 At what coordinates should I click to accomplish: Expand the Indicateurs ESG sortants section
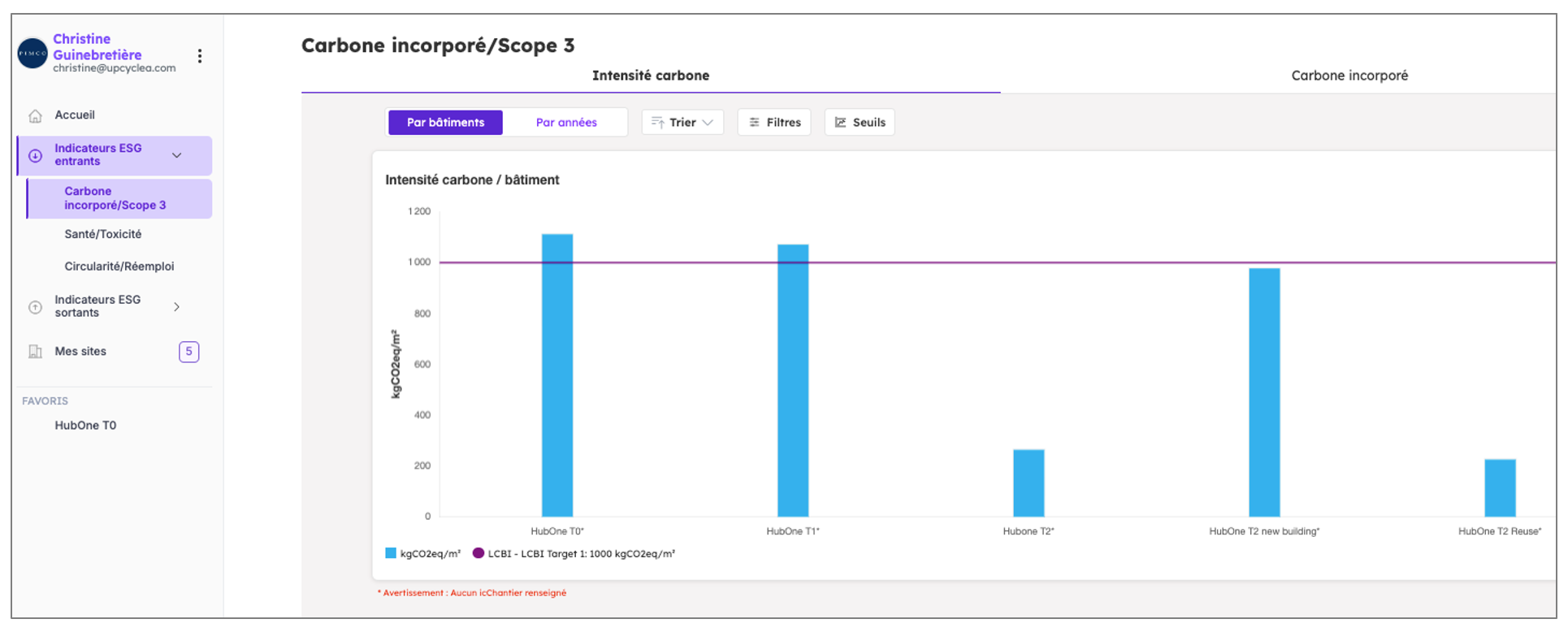pos(176,307)
